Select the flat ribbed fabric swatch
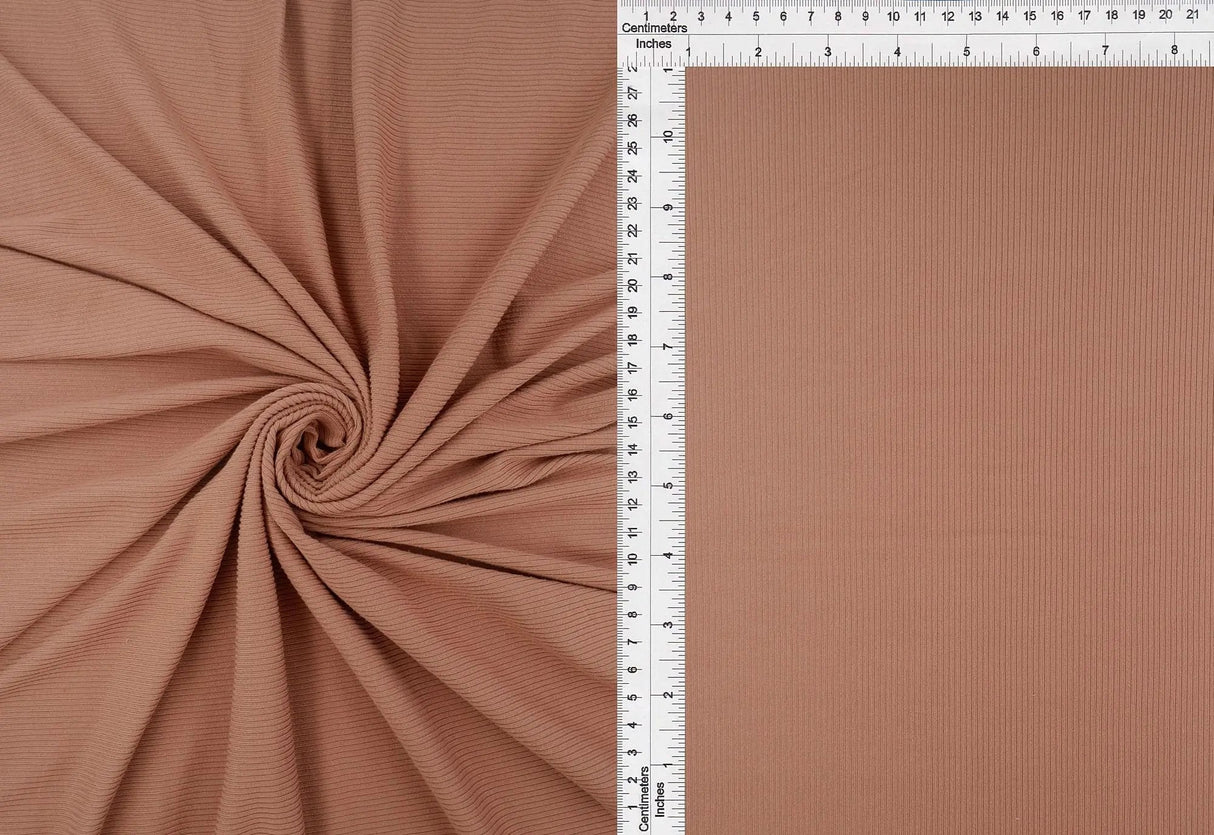This screenshot has width=1214, height=835. coord(948,450)
